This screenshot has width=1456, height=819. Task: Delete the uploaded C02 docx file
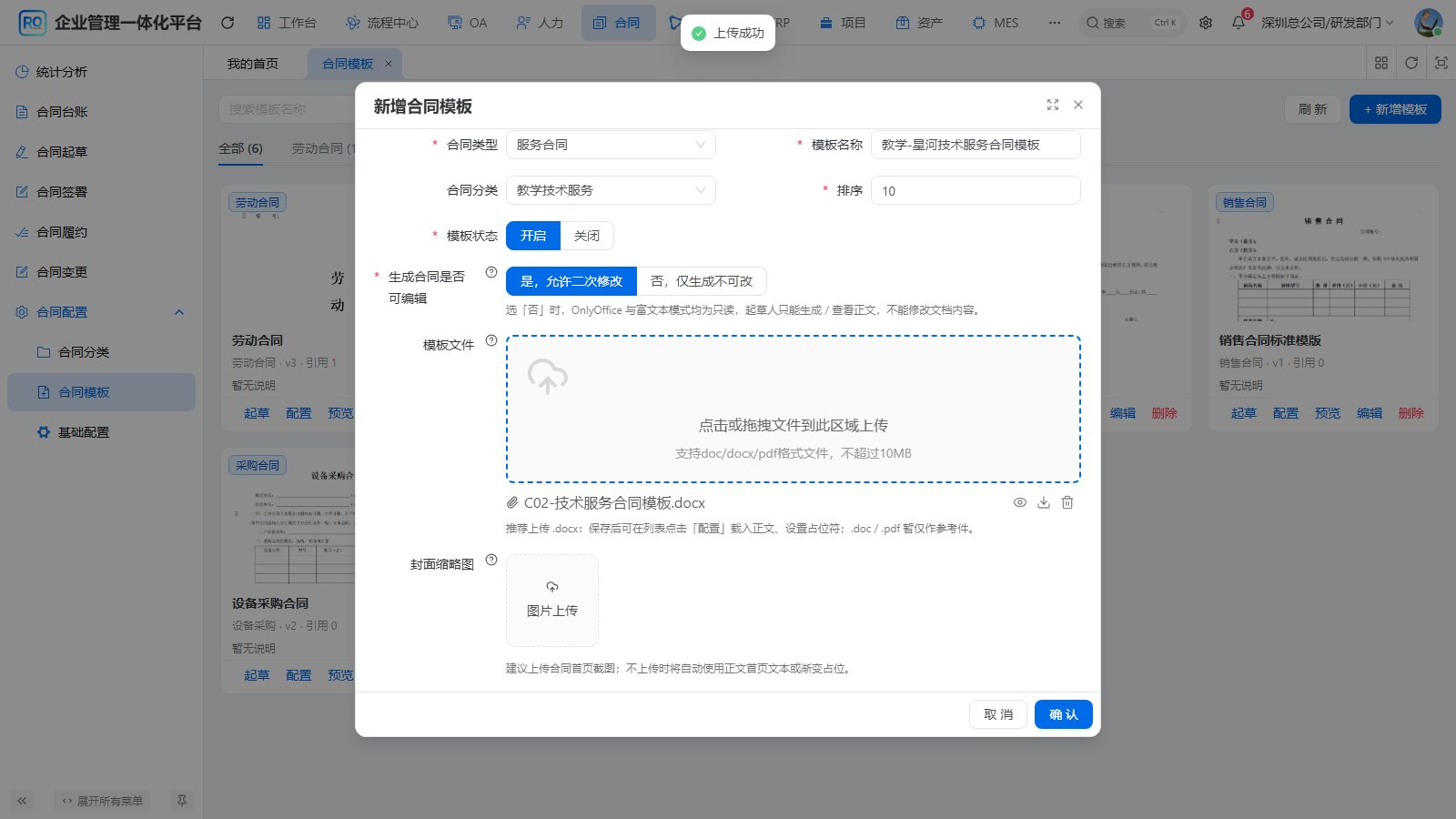[x=1067, y=502]
